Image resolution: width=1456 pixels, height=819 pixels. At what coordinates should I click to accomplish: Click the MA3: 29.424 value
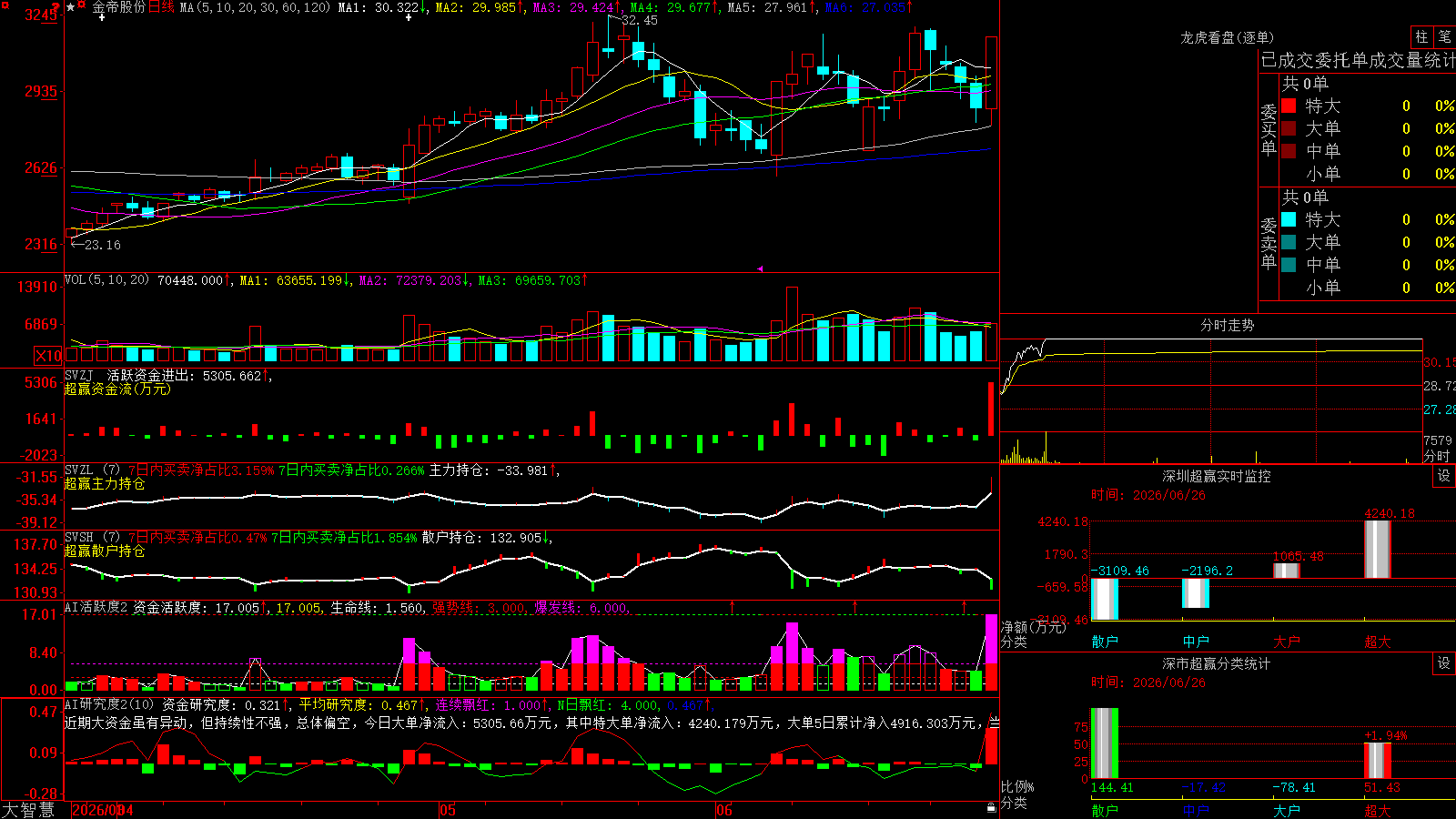pyautogui.click(x=577, y=7)
